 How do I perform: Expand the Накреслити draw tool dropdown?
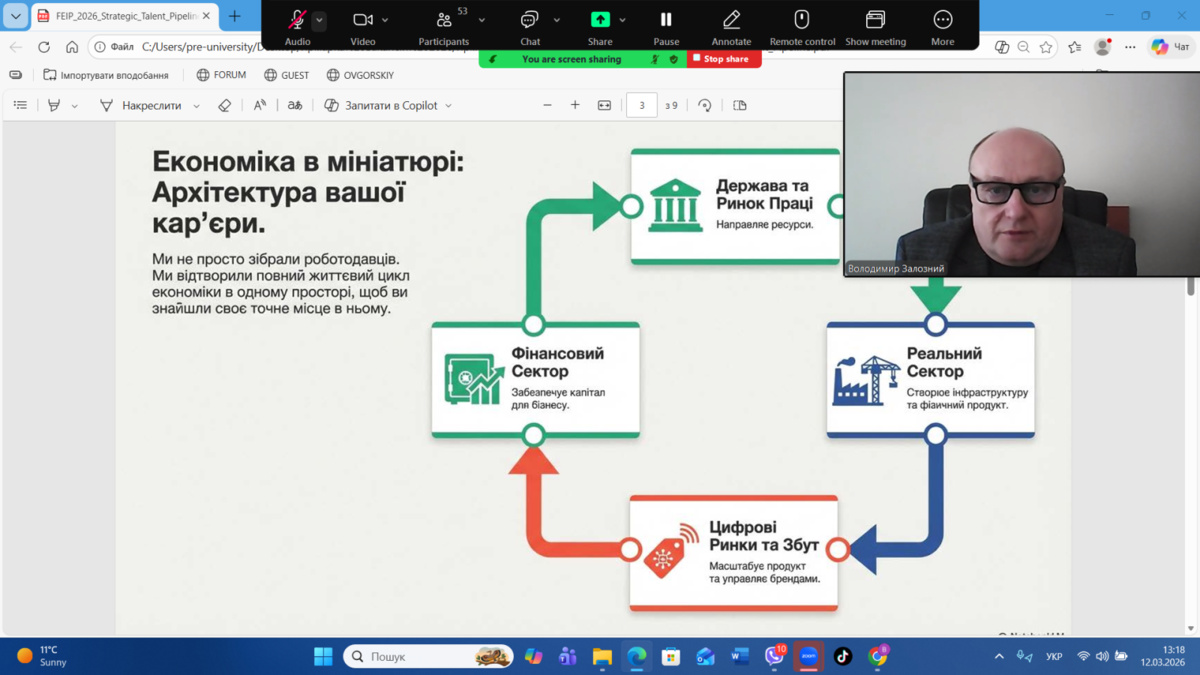tap(196, 106)
